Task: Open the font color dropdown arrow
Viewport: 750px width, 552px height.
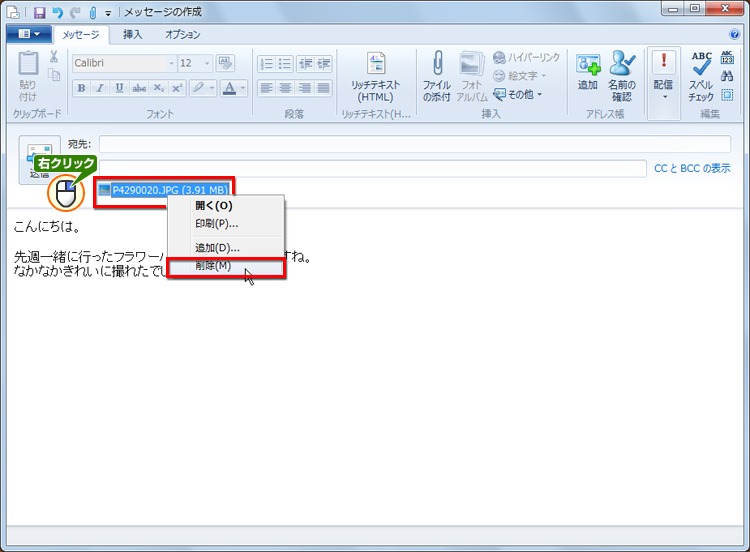Action: (x=243, y=88)
